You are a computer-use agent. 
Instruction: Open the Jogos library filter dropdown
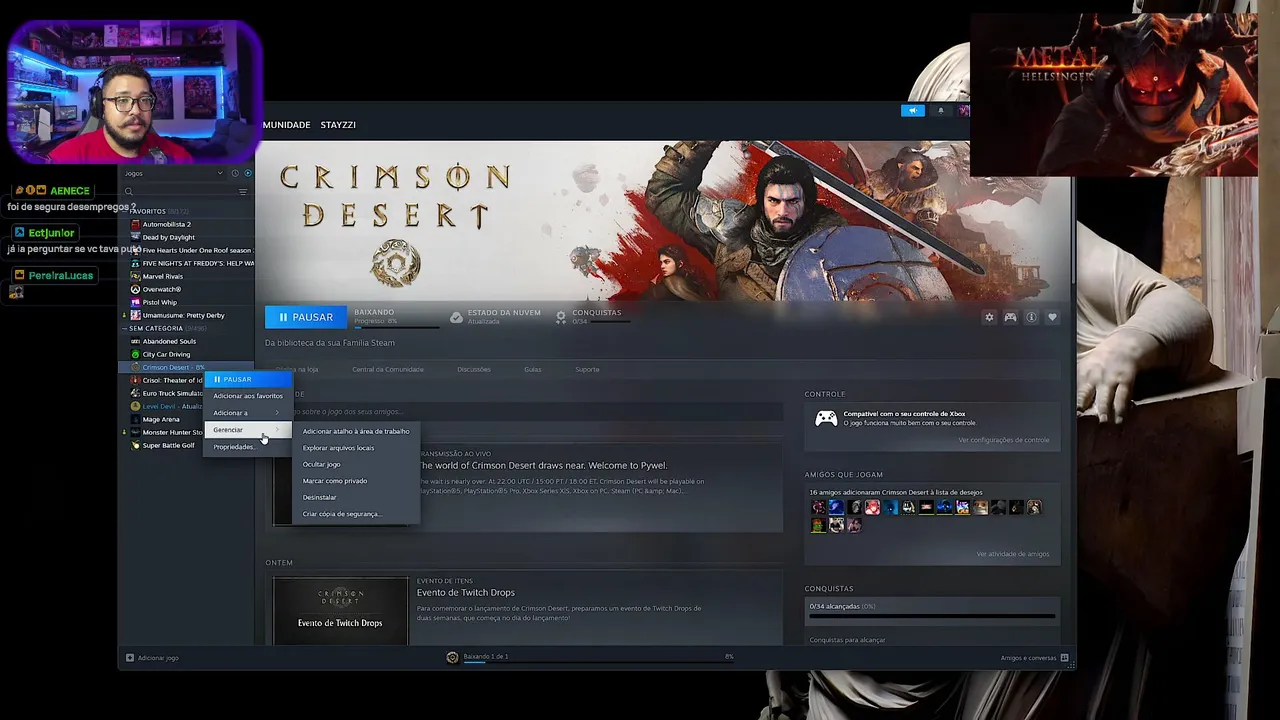pos(173,173)
